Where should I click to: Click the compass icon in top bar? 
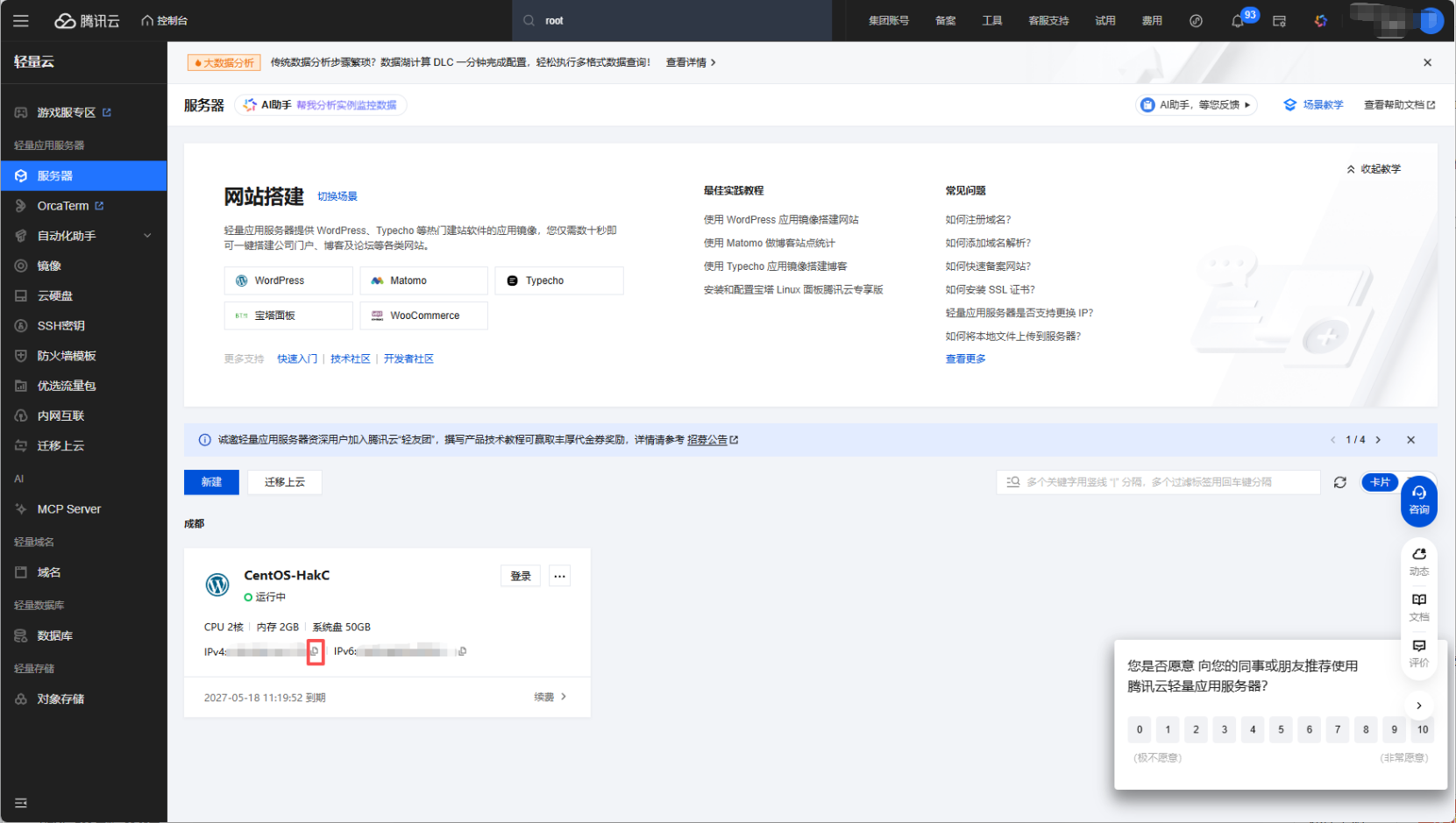click(x=1196, y=21)
